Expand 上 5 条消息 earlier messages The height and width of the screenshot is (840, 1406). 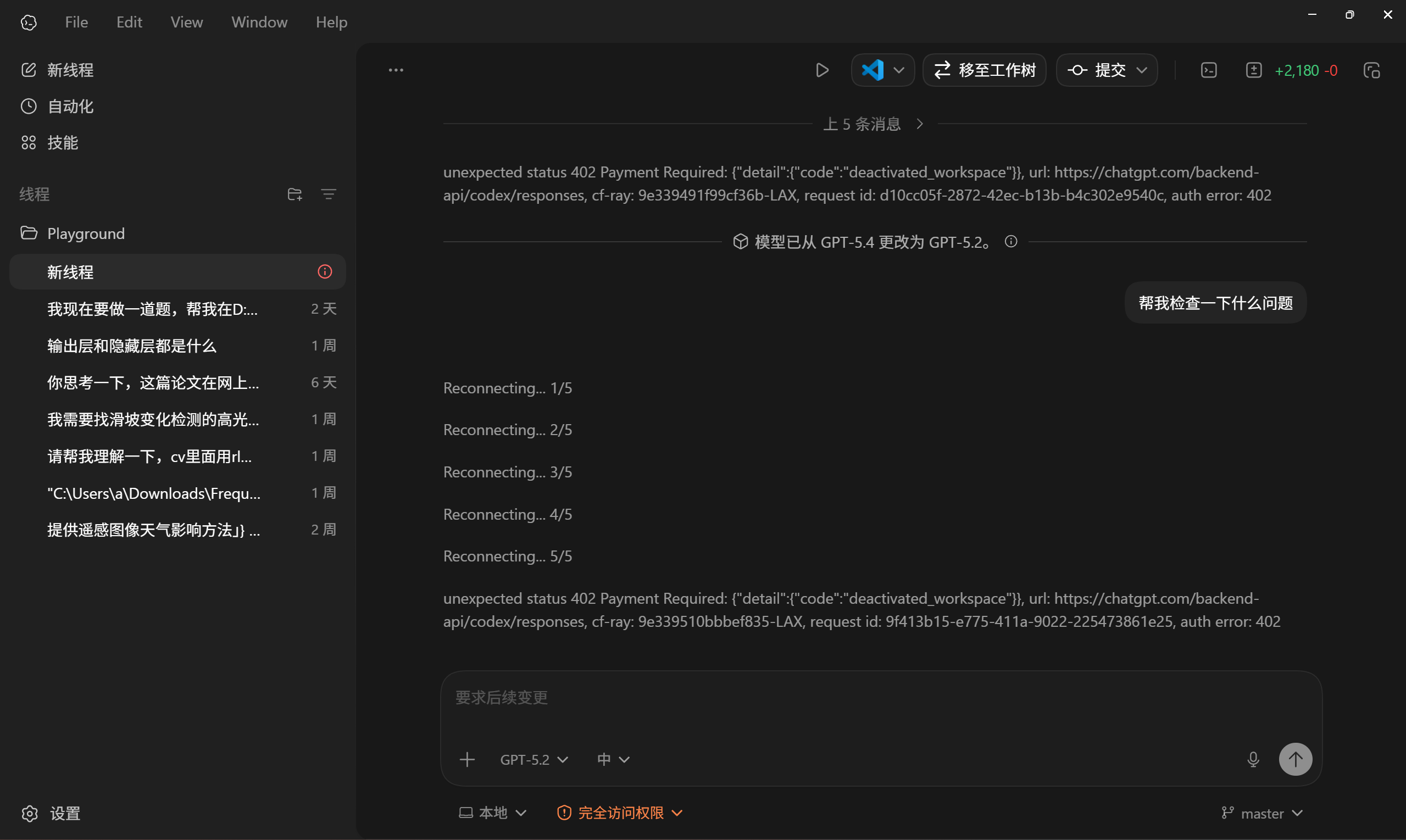pos(874,124)
